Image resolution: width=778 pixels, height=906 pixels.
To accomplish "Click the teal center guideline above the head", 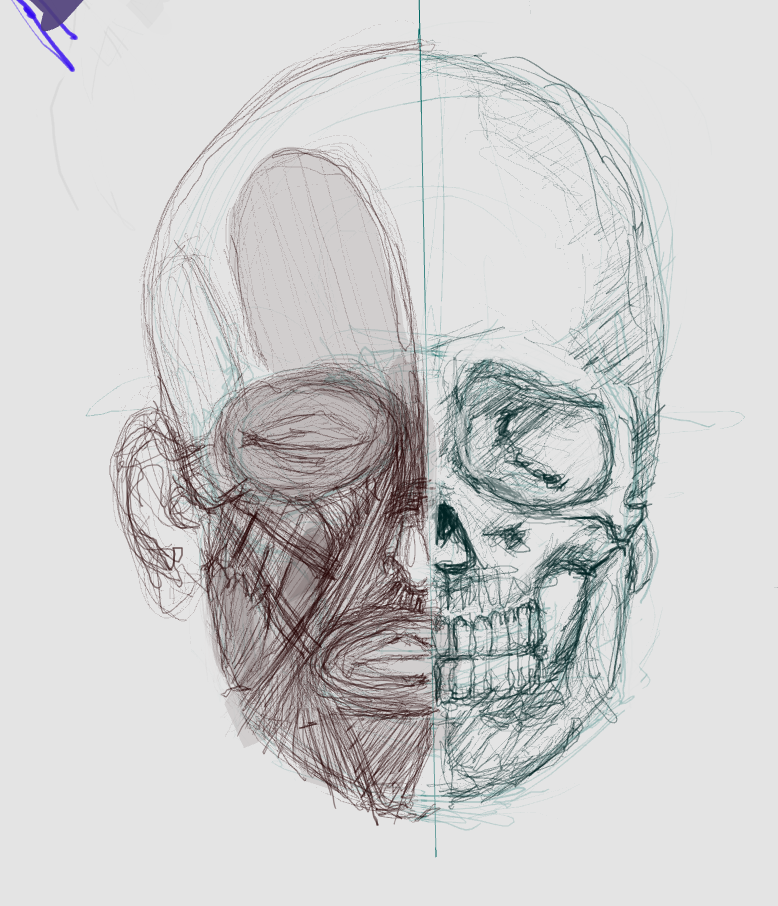I will click(x=420, y=20).
